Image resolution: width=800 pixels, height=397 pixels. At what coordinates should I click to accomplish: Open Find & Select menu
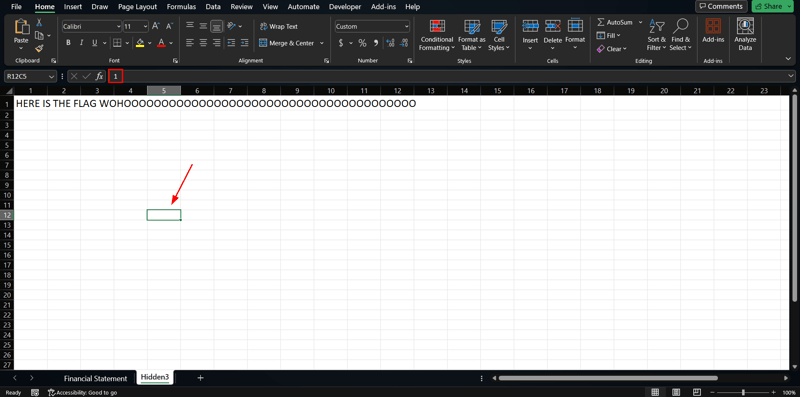(x=680, y=36)
